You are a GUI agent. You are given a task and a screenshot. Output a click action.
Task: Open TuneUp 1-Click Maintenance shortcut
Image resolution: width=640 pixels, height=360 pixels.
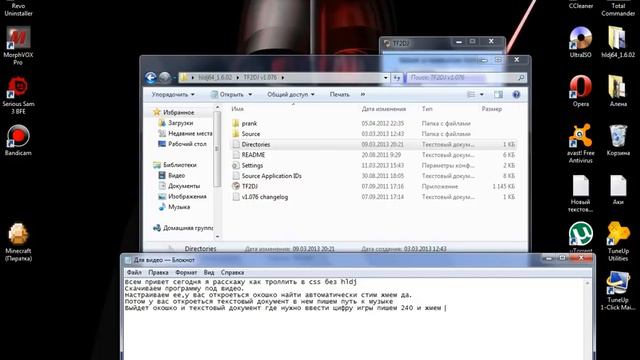[x=618, y=291]
